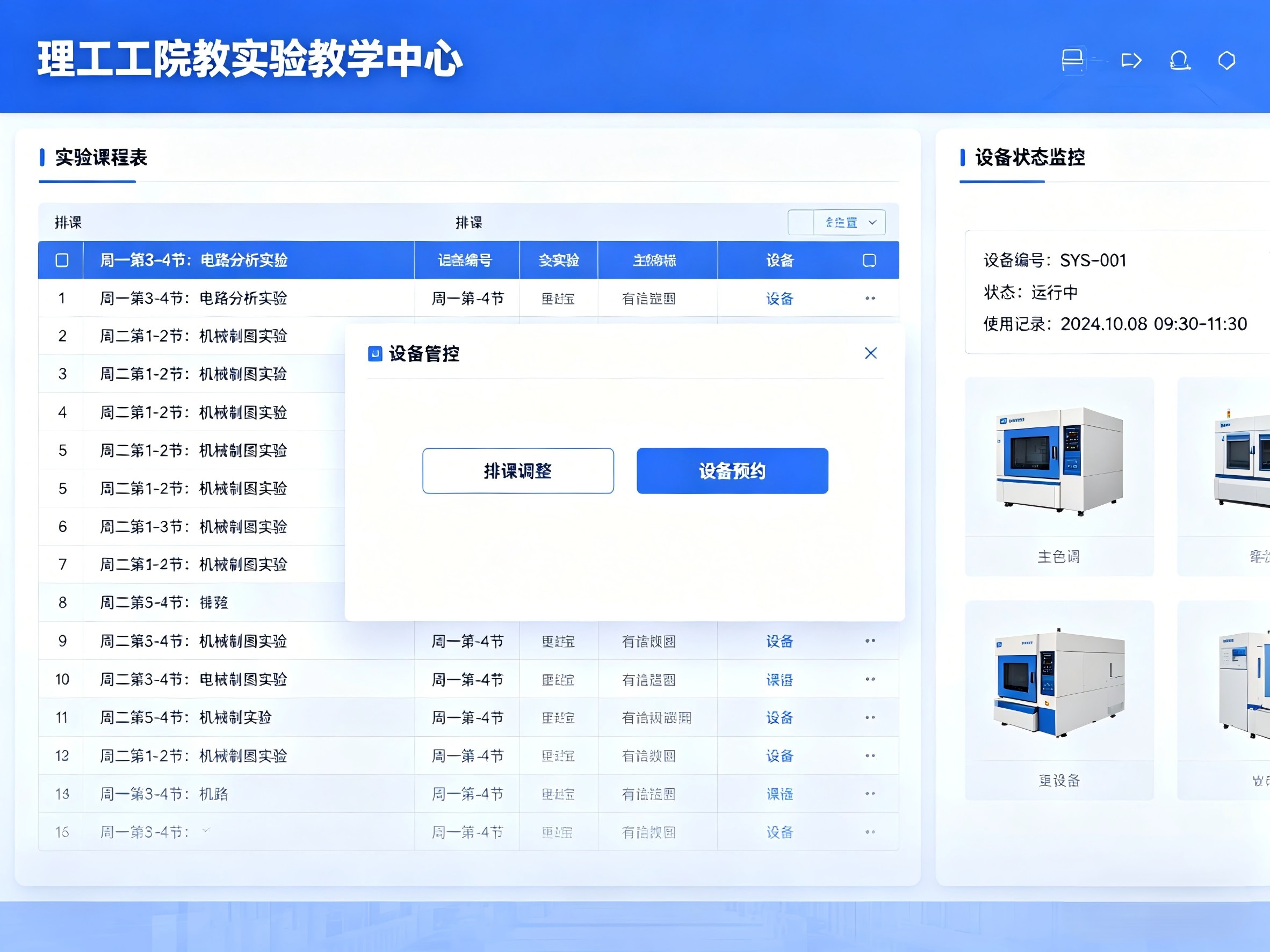The width and height of the screenshot is (1270, 952).
Task: Open more options dots for row 12
Action: click(870, 755)
